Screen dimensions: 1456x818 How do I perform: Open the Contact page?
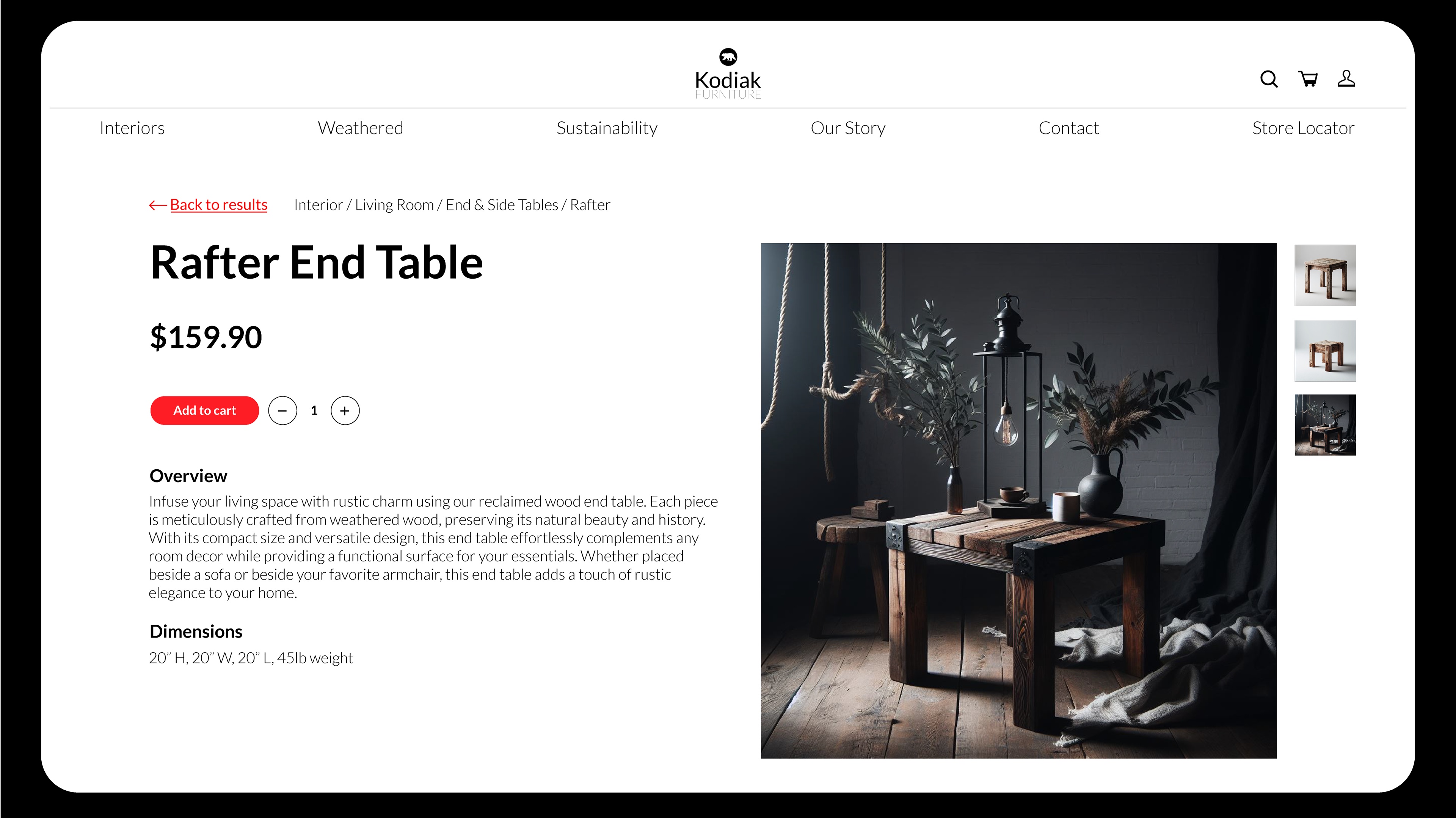pos(1069,128)
